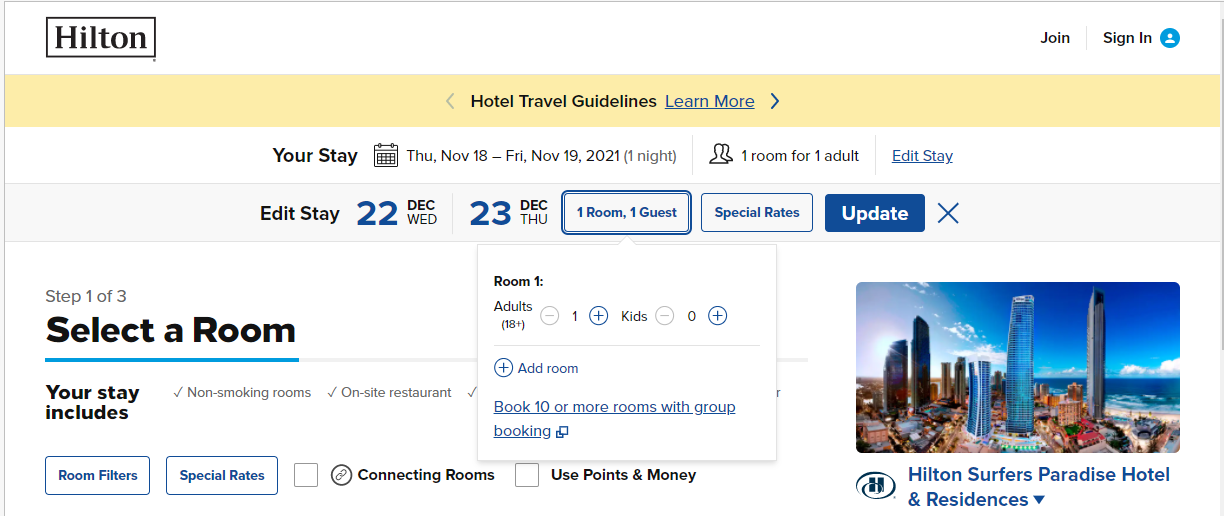Increase the number of kids
The height and width of the screenshot is (516, 1224).
(x=717, y=316)
